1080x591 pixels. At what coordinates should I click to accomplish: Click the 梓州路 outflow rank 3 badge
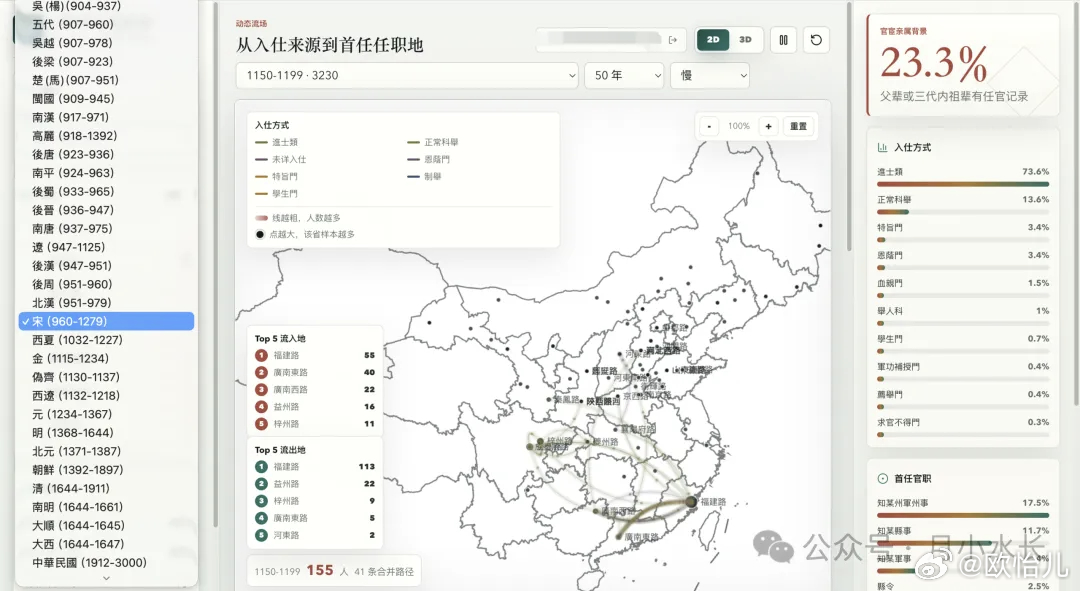pos(261,501)
